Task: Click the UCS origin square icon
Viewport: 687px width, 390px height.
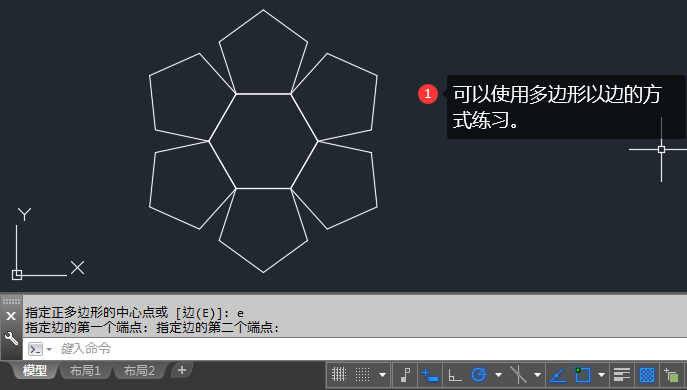Action: tap(17, 275)
